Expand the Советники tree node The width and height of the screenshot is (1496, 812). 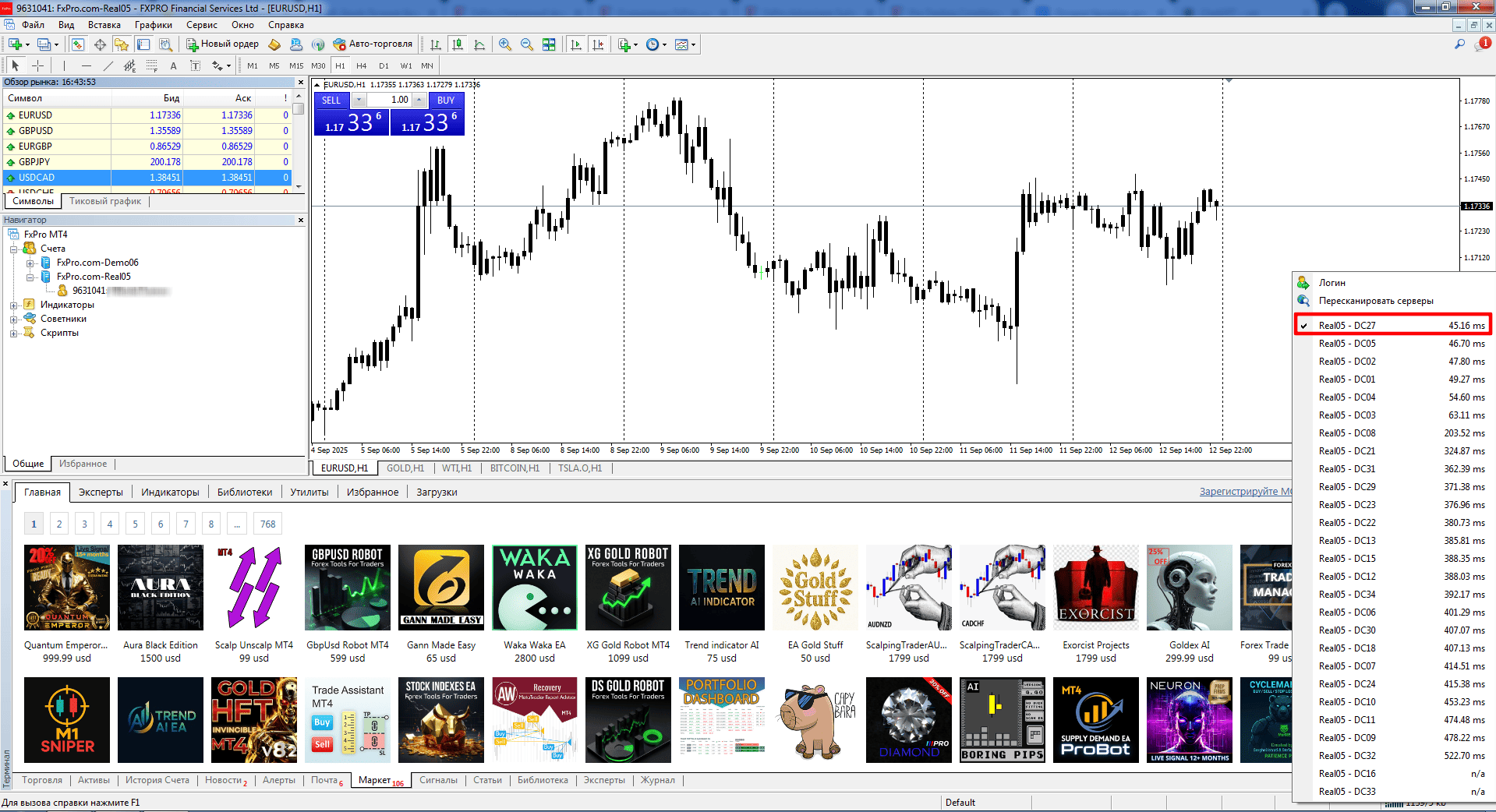13,320
